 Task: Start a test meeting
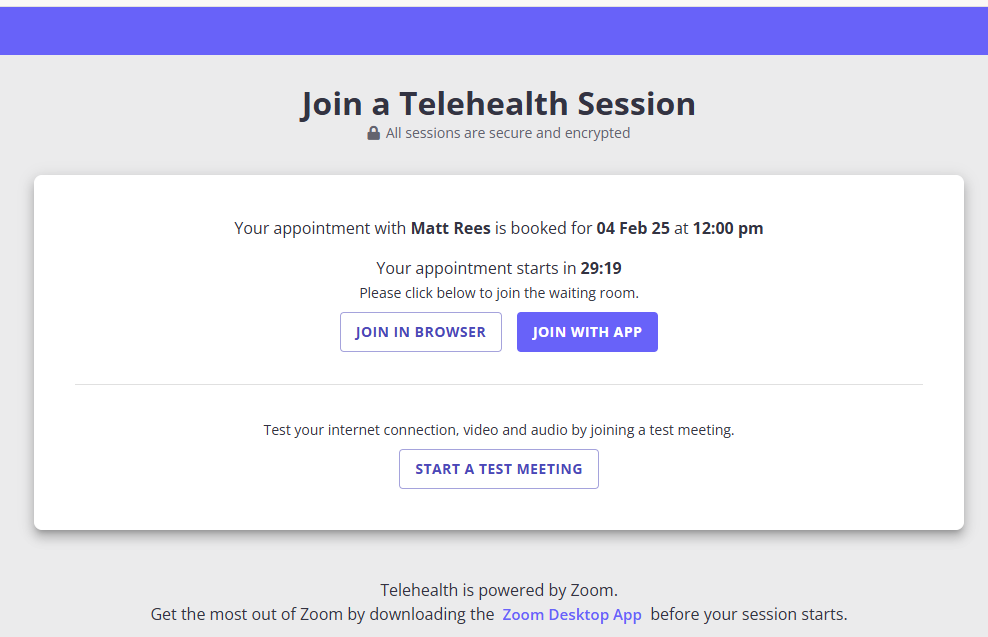498,468
